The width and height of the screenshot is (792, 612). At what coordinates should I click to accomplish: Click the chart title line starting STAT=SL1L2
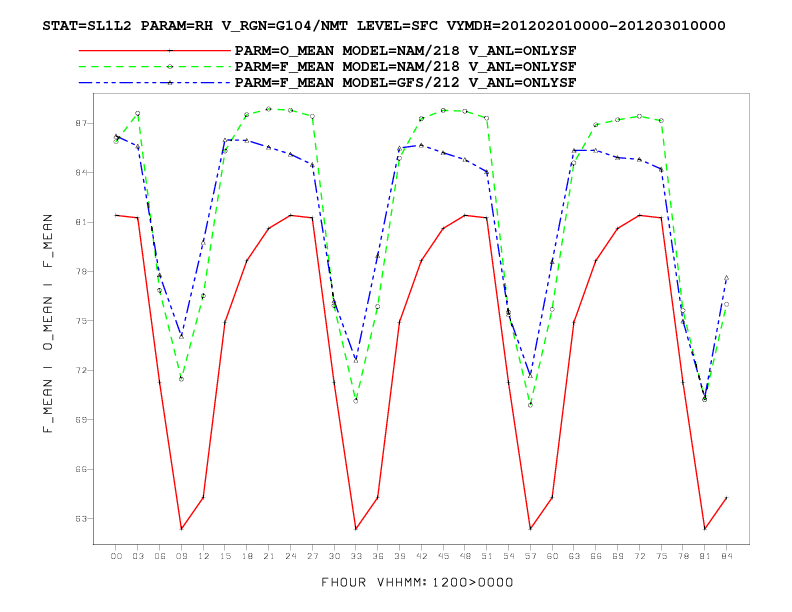[384, 26]
